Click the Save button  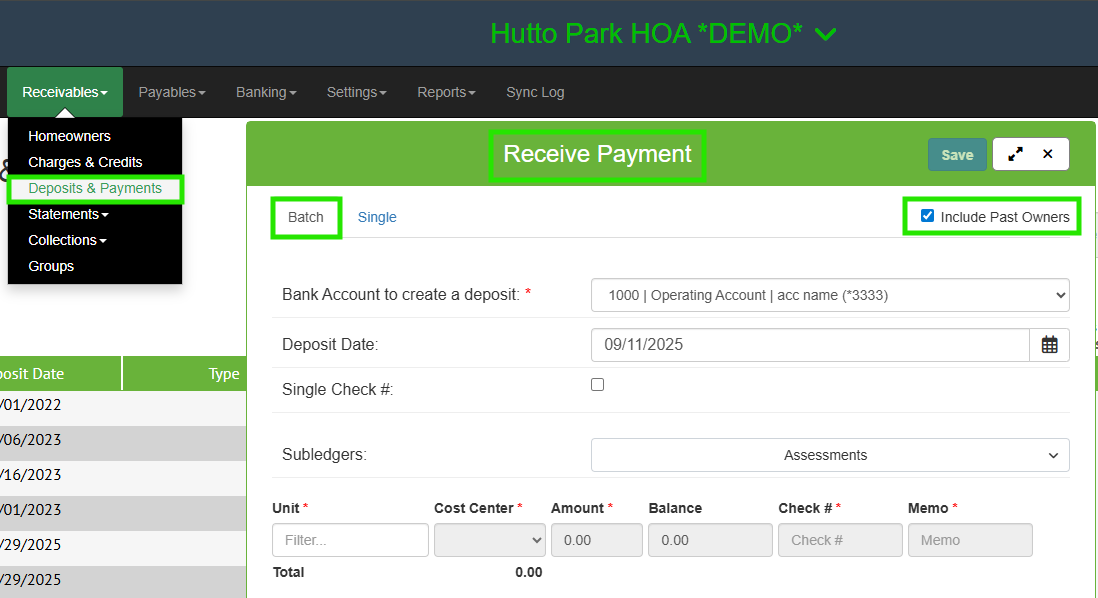coord(957,154)
